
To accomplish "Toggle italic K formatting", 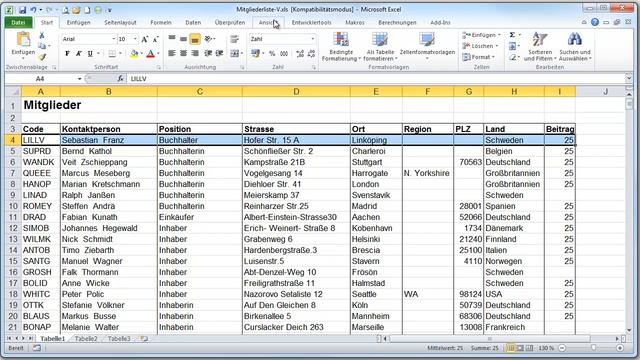I will 79,53.
